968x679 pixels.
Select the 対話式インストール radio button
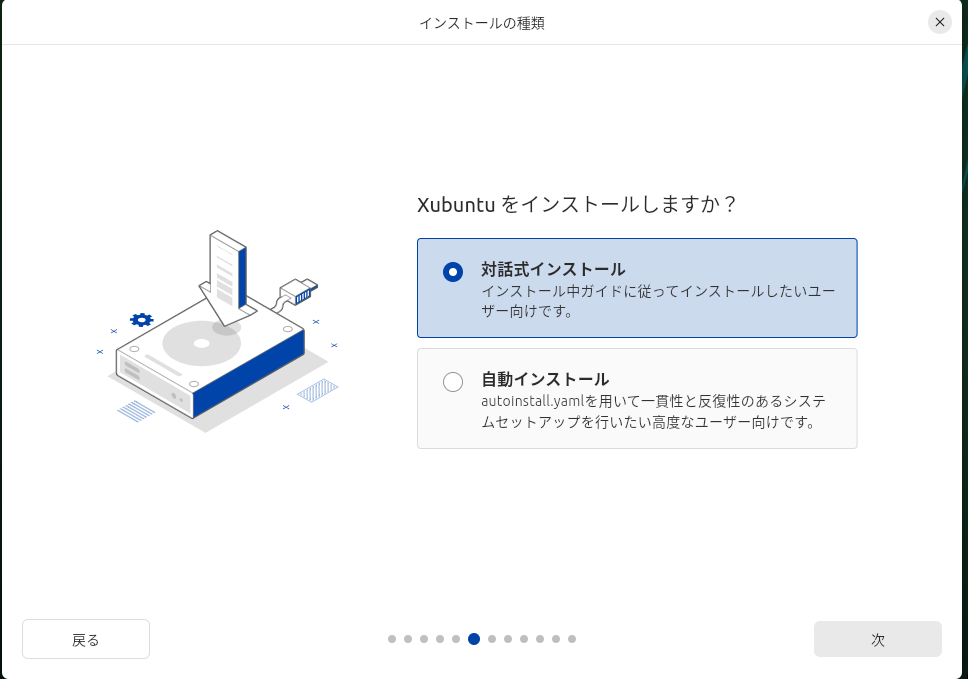(453, 272)
